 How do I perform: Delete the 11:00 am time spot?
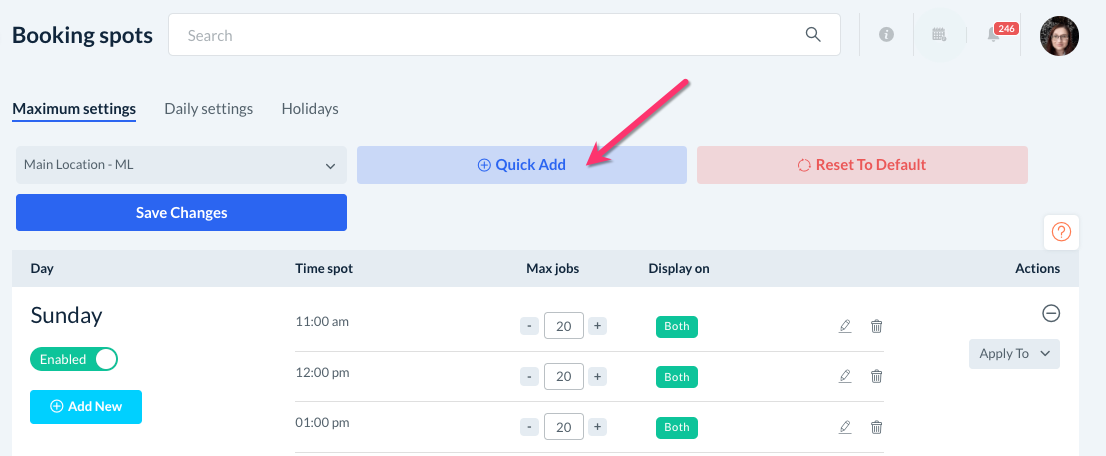(x=877, y=326)
